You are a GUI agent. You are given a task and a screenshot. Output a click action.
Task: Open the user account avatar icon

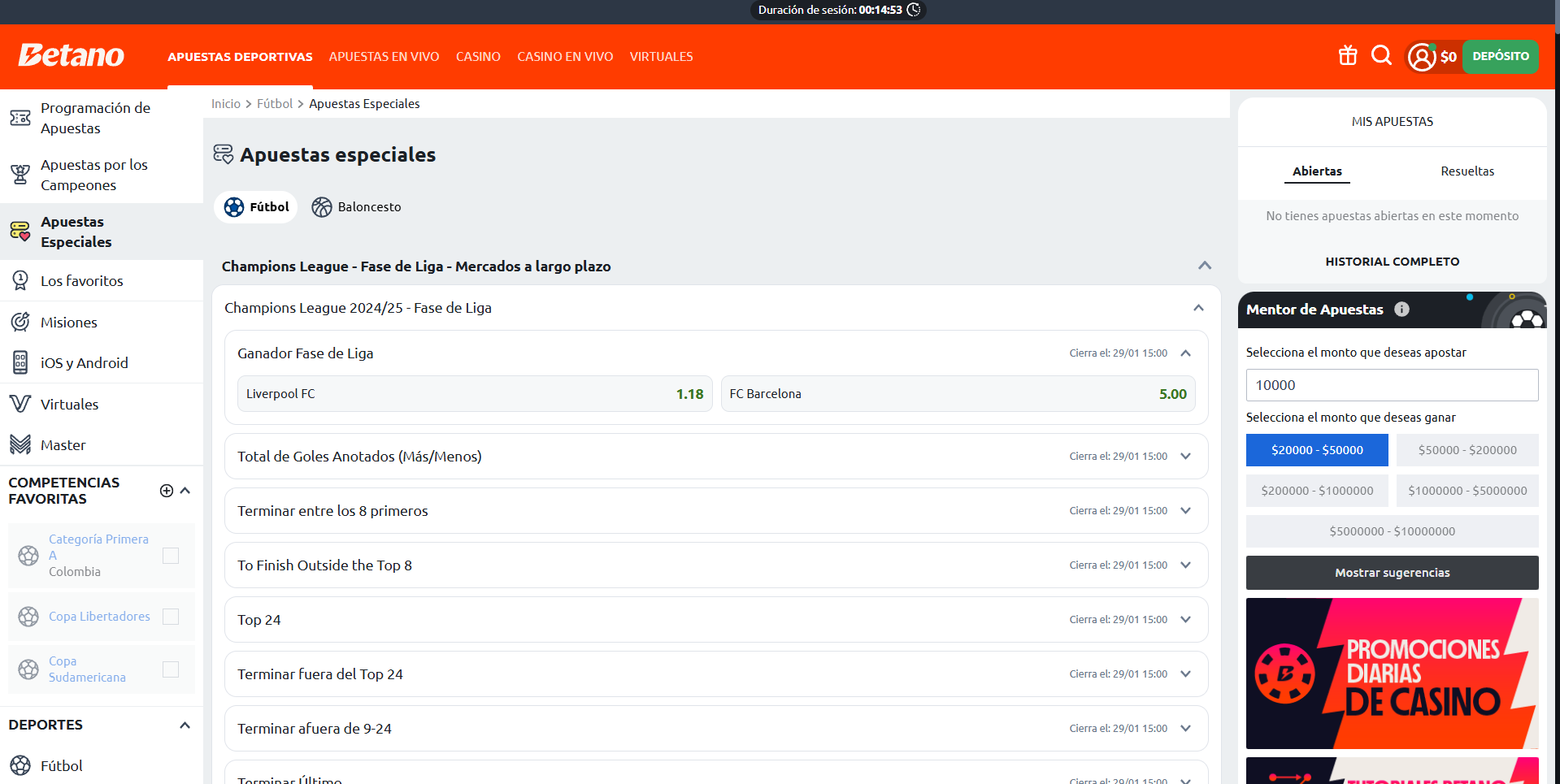pyautogui.click(x=1422, y=57)
